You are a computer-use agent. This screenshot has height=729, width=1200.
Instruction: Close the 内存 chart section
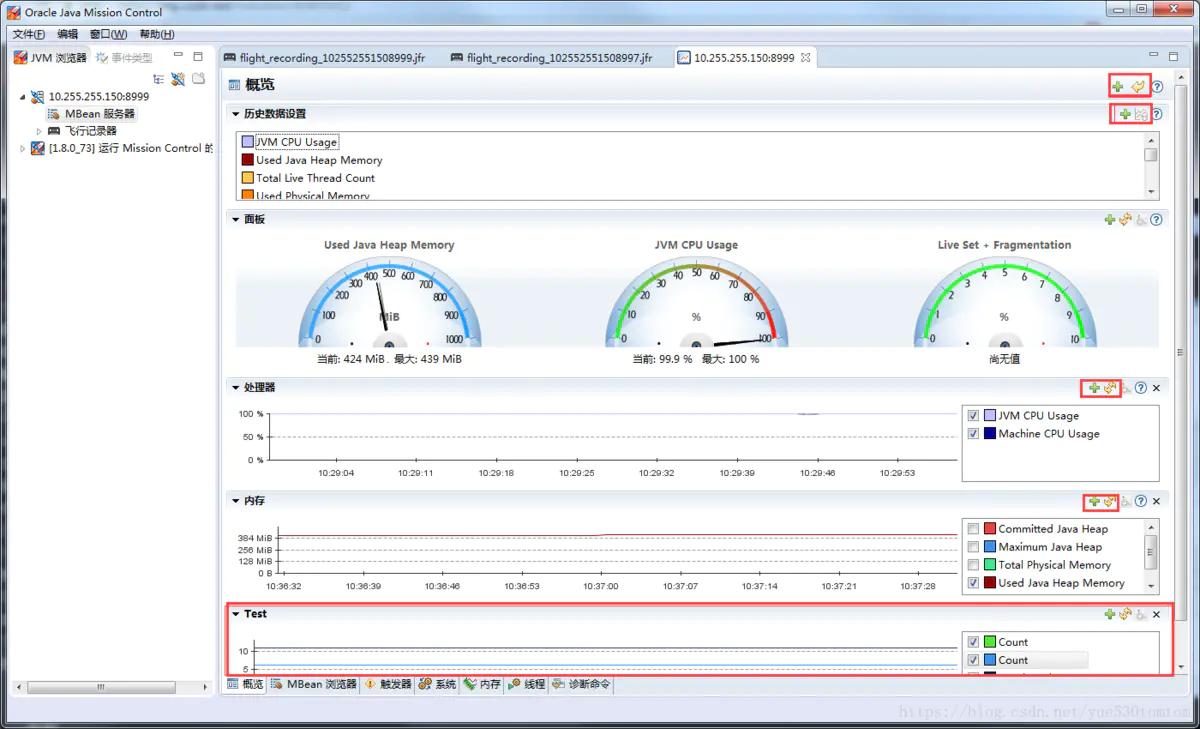coord(1157,501)
